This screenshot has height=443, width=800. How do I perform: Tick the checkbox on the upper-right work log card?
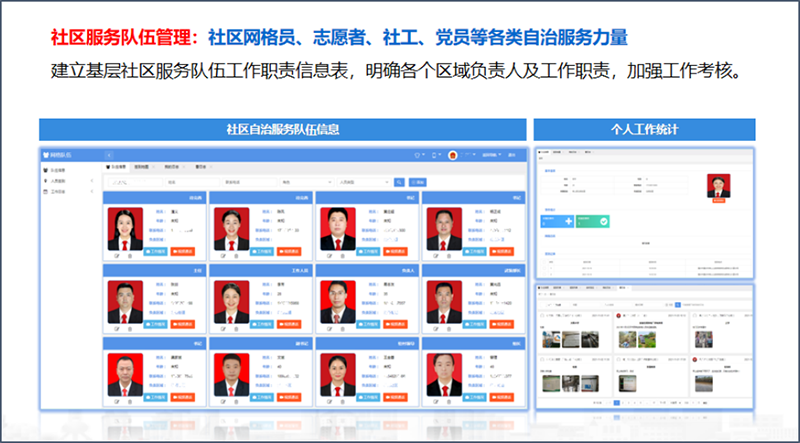pyautogui.click(x=695, y=315)
